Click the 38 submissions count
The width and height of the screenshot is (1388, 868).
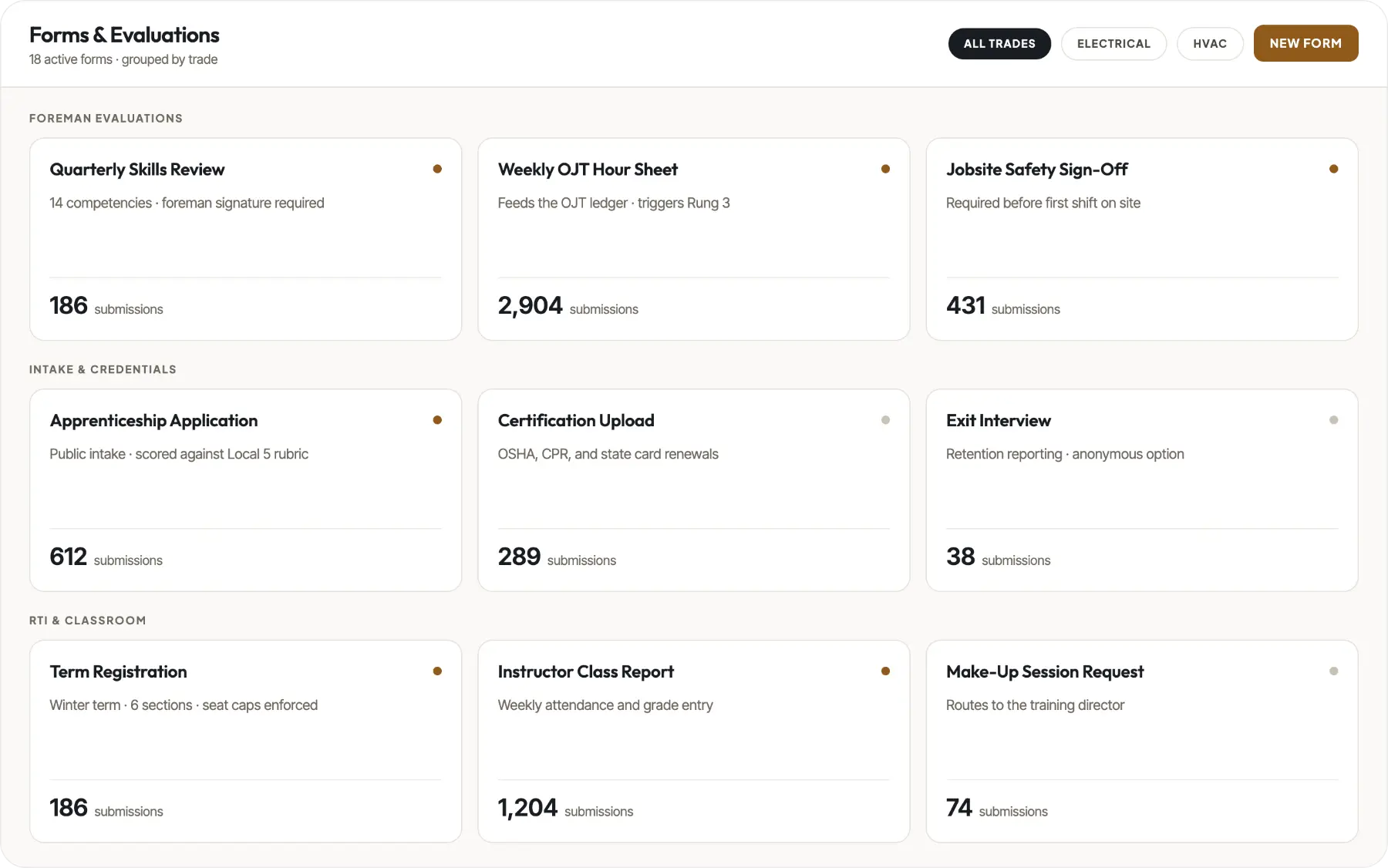click(998, 557)
